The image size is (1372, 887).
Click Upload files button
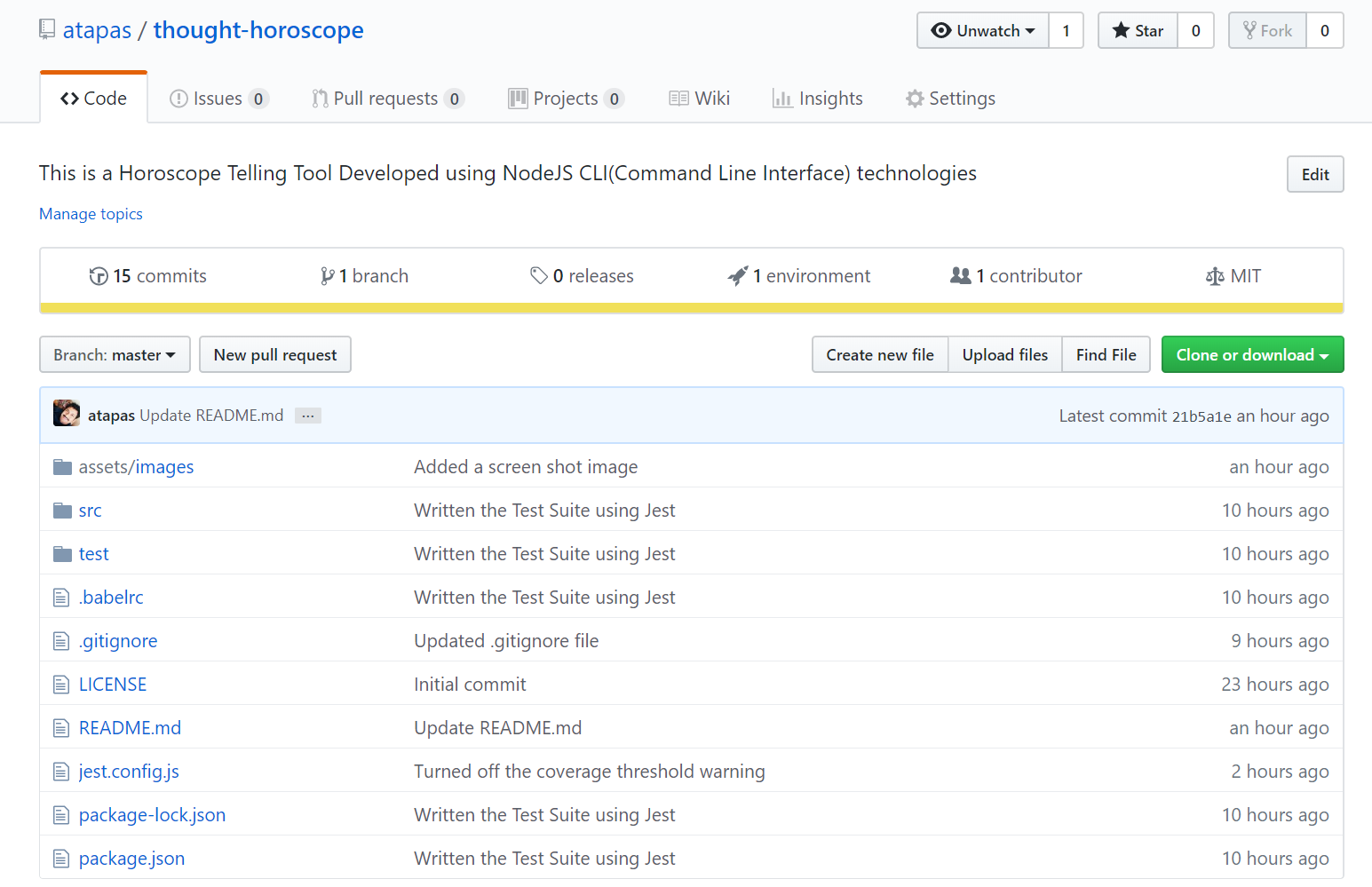pos(1005,354)
